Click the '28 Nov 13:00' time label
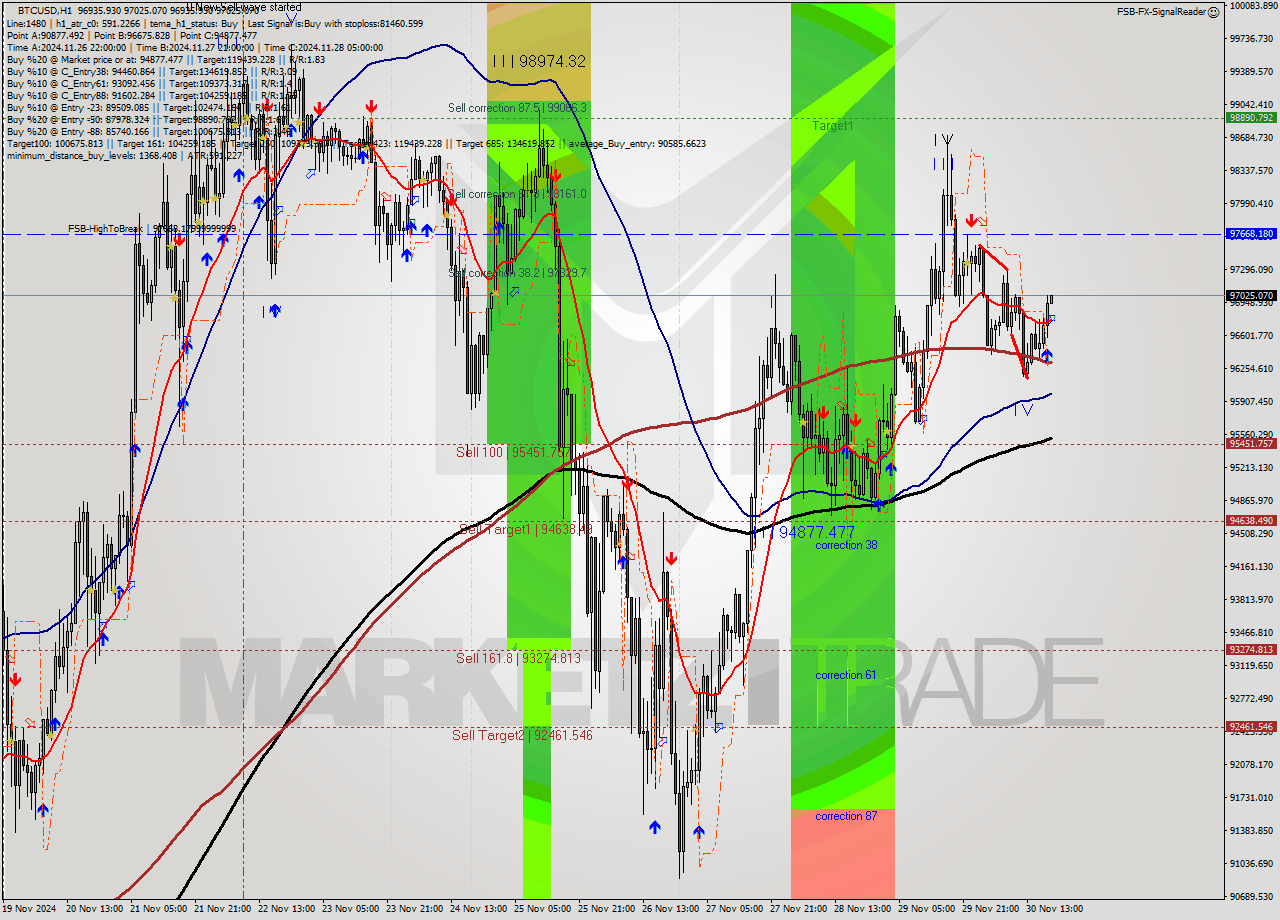This screenshot has height=920, width=1280. point(863,909)
